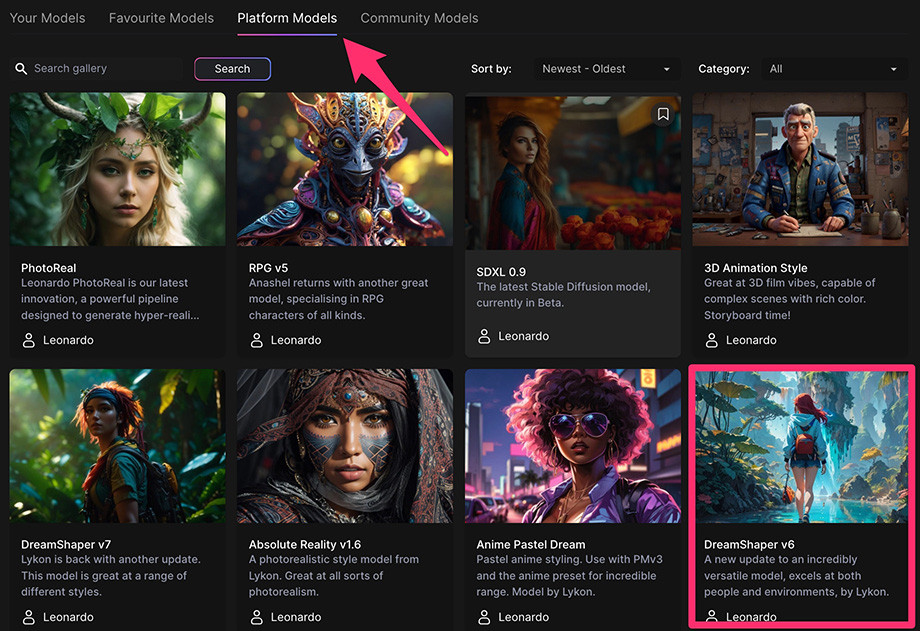Open the Sort by Newest - Oldest dropdown
The width and height of the screenshot is (920, 631).
(607, 69)
